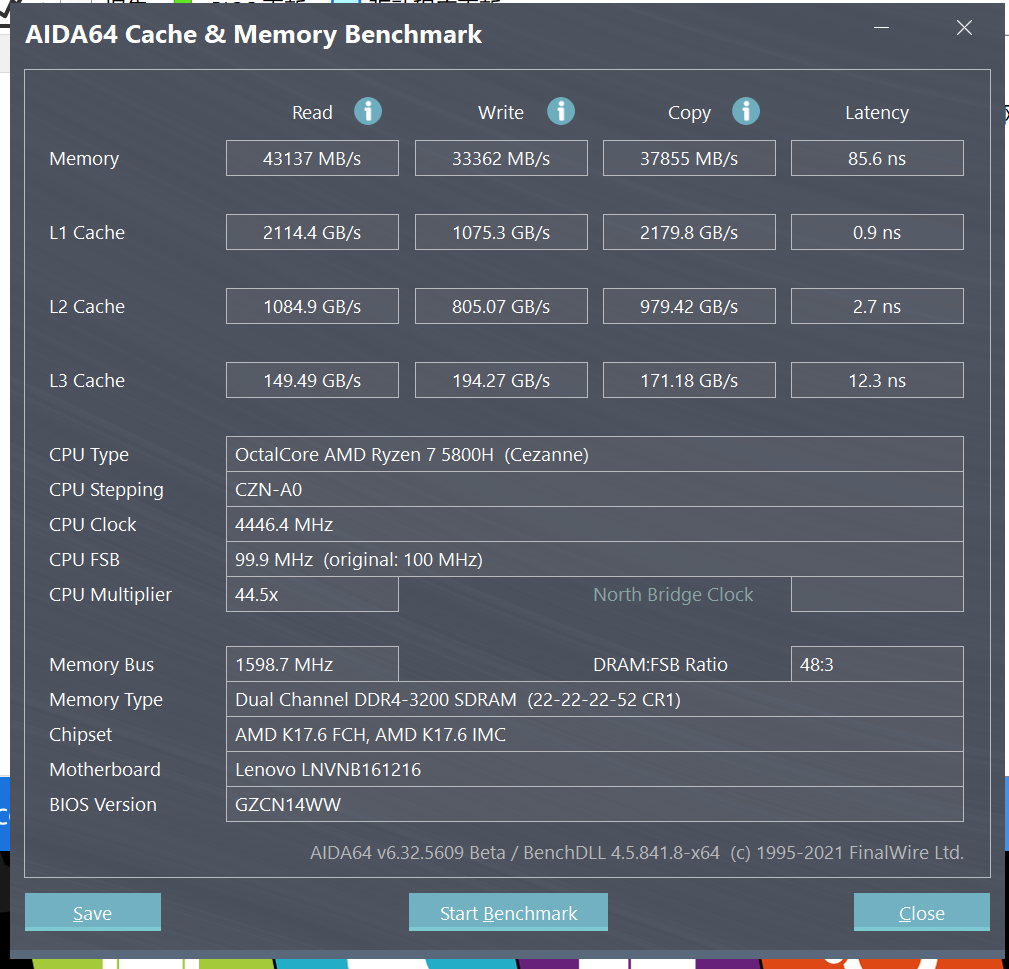
Task: Click the CPU Multiplier field showing 44.5x
Action: click(x=311, y=594)
